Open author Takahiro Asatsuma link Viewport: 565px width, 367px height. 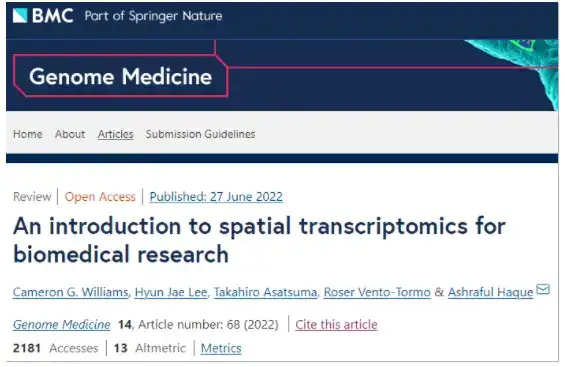tap(265, 292)
